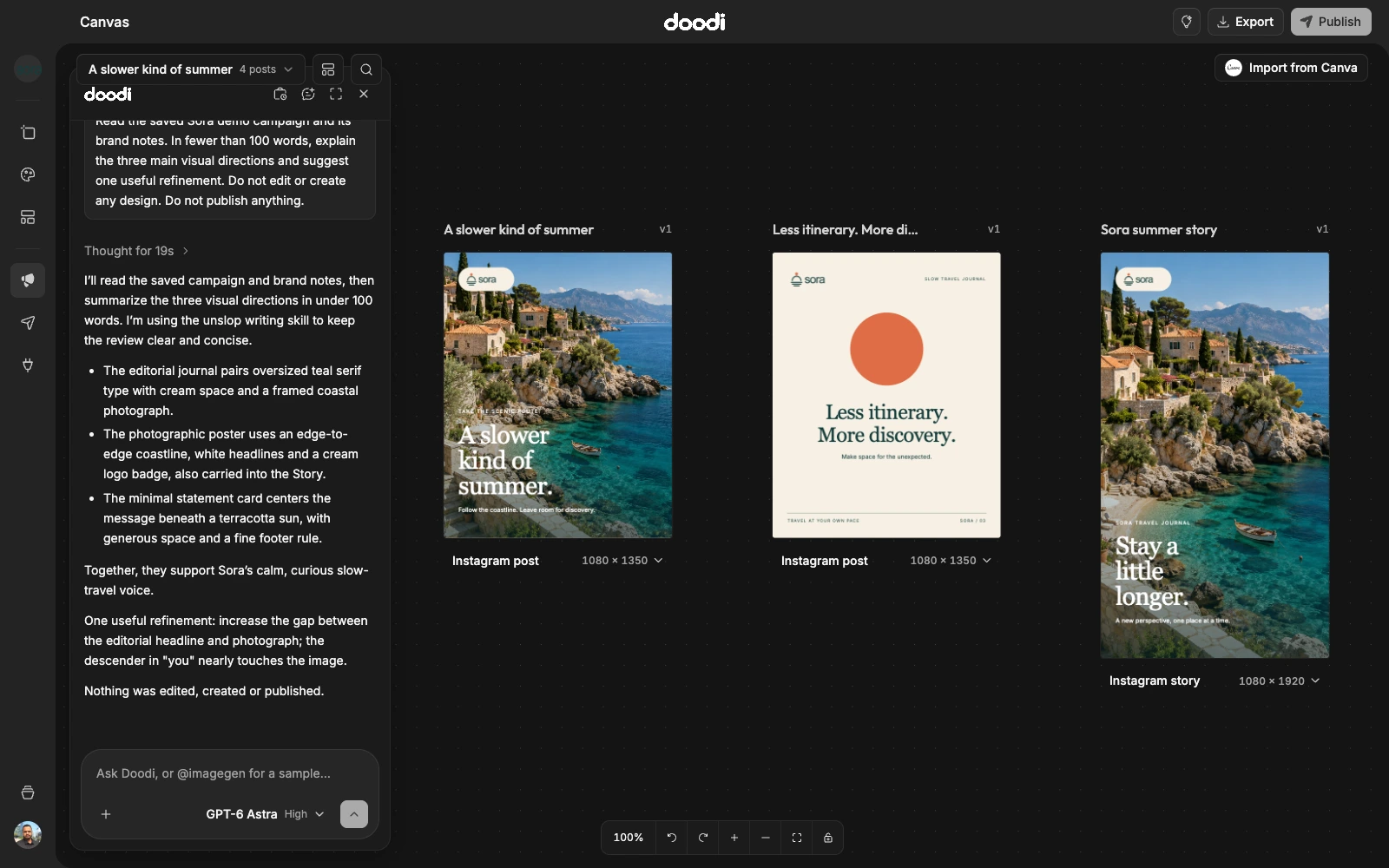The width and height of the screenshot is (1389, 868).
Task: Open size dropdown for Less itinerary post
Action: coord(951,561)
